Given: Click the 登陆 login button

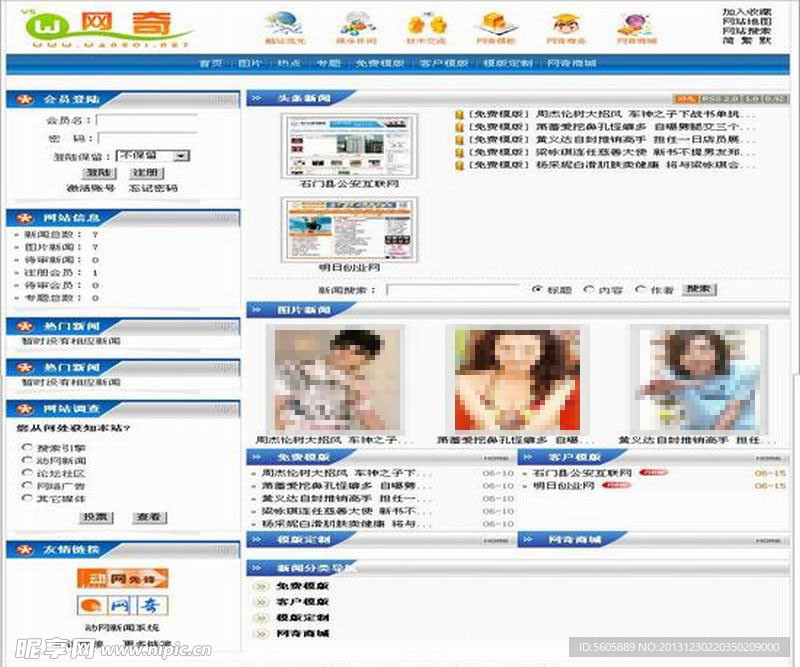Looking at the screenshot, I should tap(97, 172).
